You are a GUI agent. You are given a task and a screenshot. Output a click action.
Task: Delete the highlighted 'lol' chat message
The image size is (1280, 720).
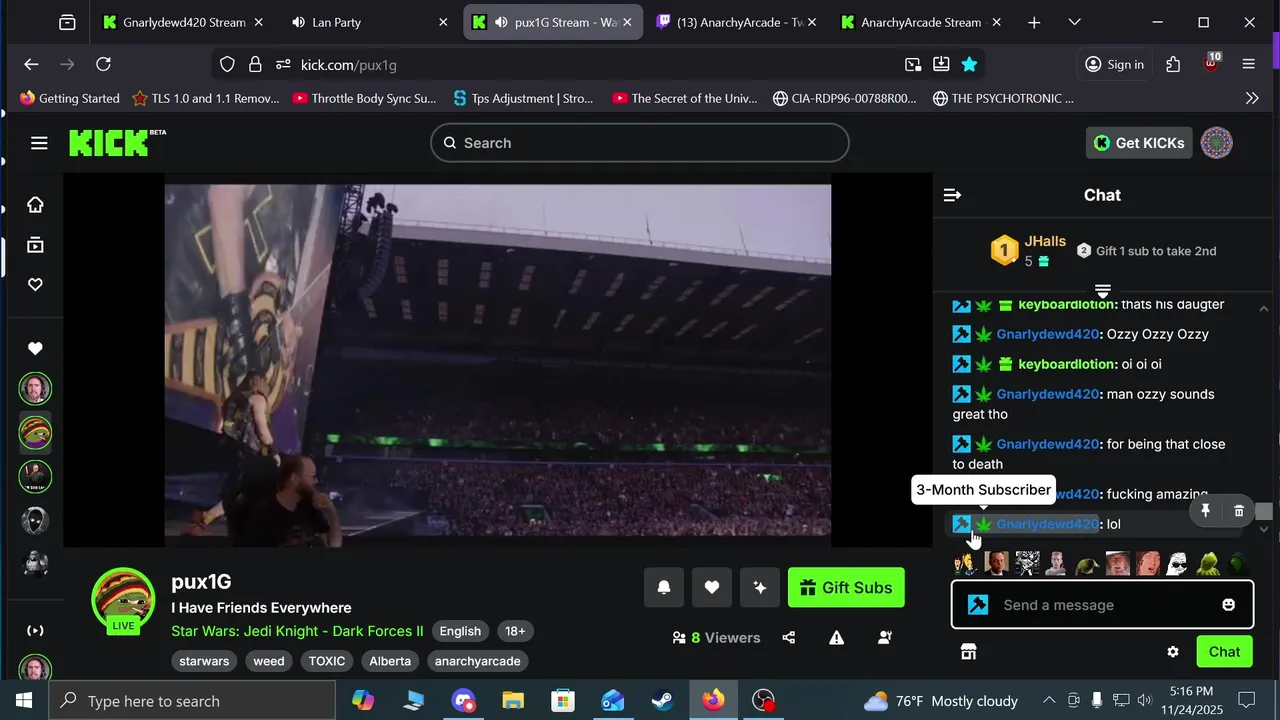pyautogui.click(x=1239, y=511)
